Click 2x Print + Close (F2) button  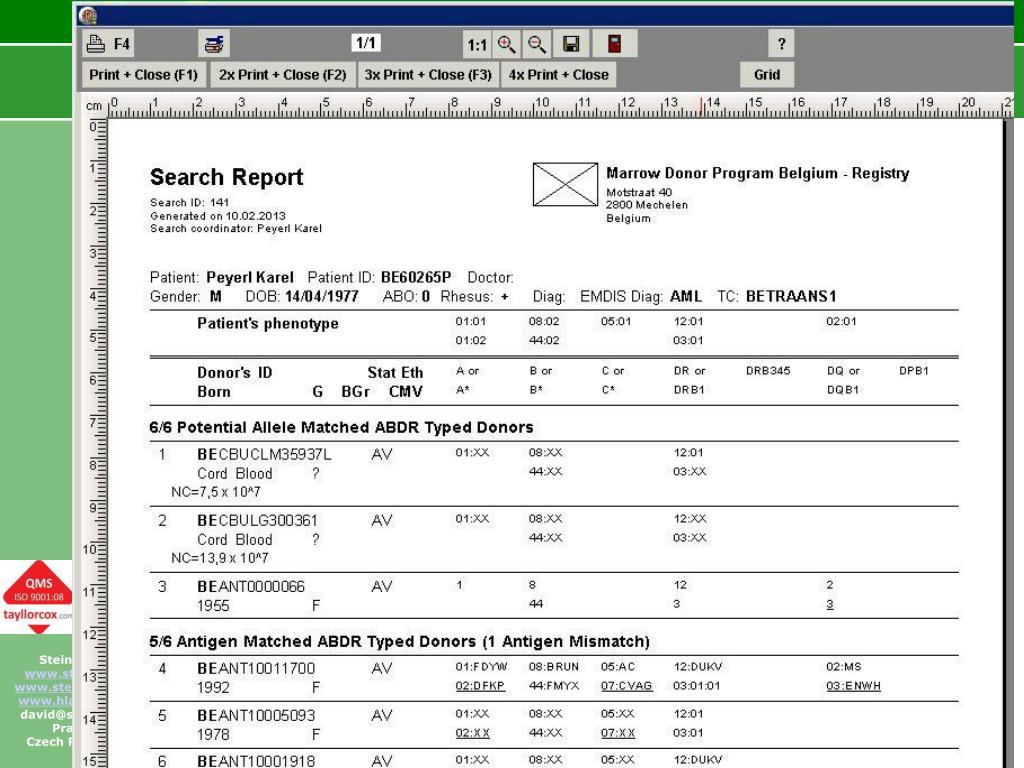pos(283,74)
